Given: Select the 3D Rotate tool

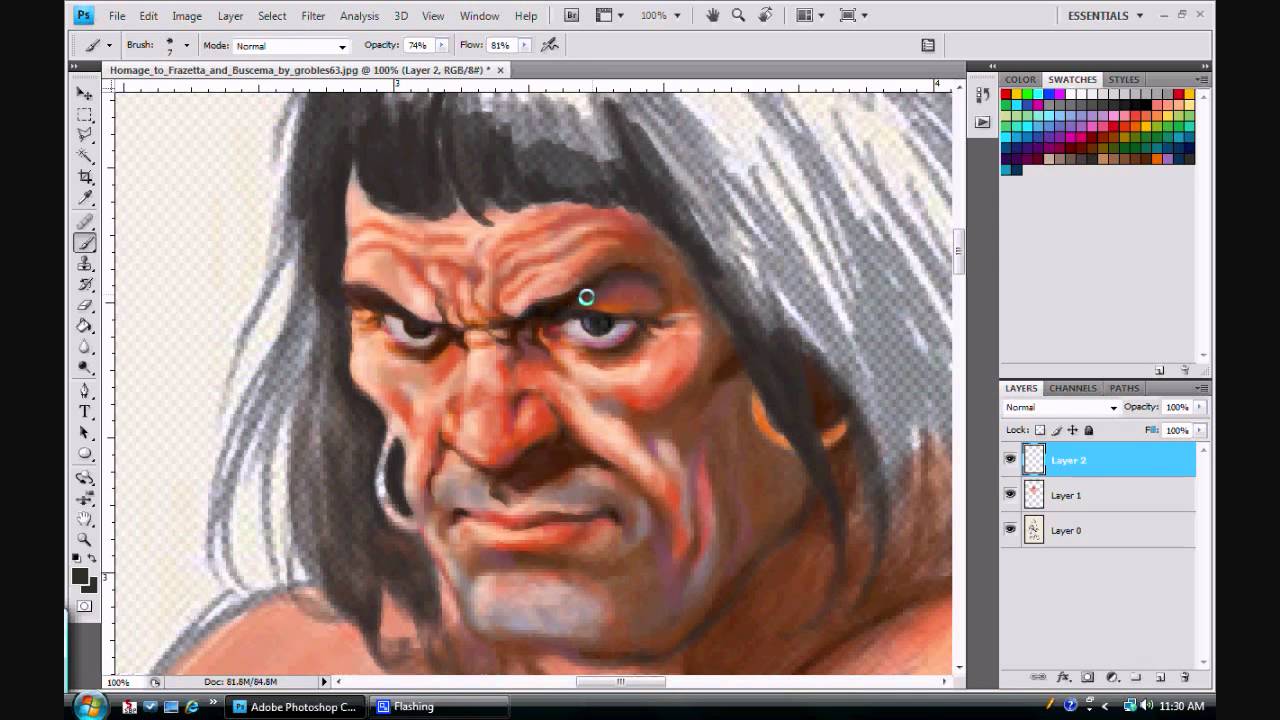Looking at the screenshot, I should tap(85, 477).
